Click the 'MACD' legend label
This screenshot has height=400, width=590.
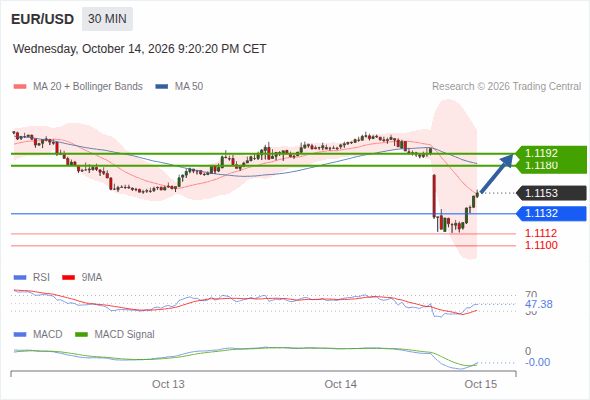(x=47, y=335)
